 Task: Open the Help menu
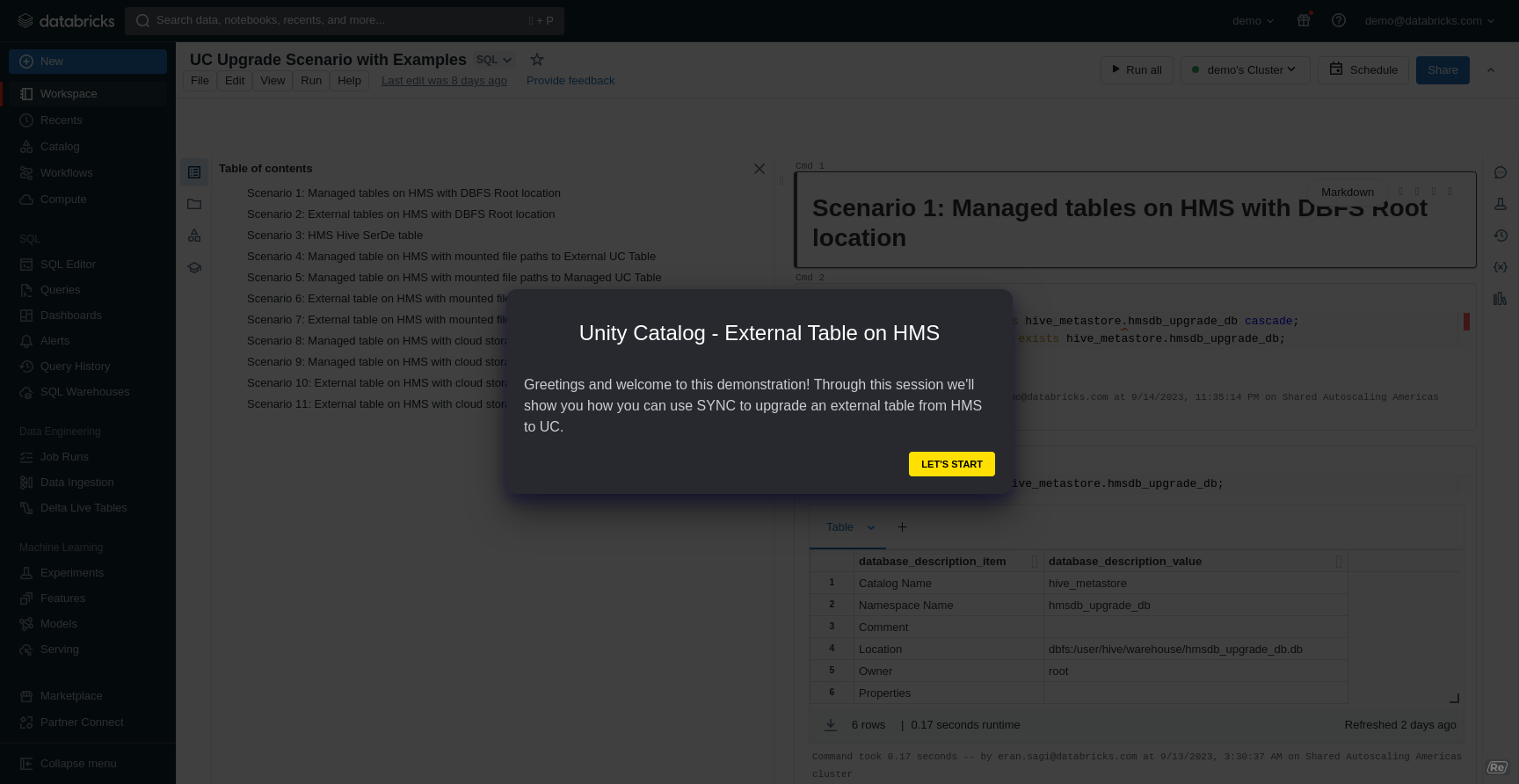pos(349,81)
